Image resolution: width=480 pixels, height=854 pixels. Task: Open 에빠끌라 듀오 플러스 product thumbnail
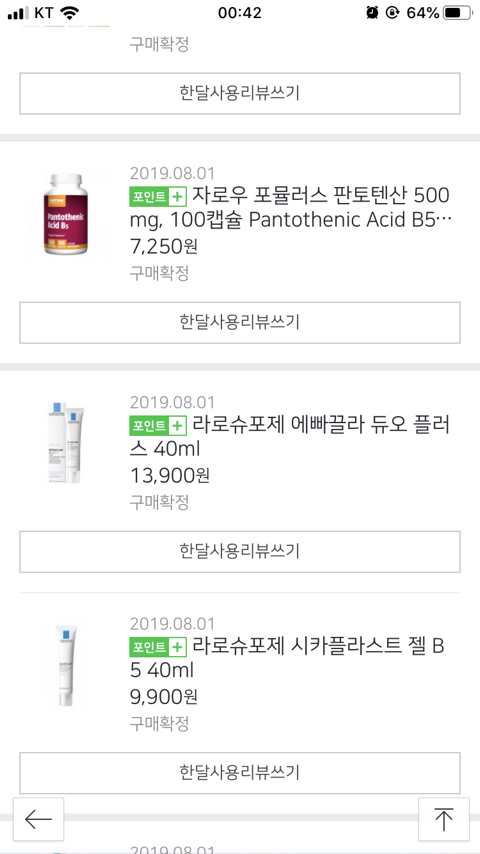[66, 443]
